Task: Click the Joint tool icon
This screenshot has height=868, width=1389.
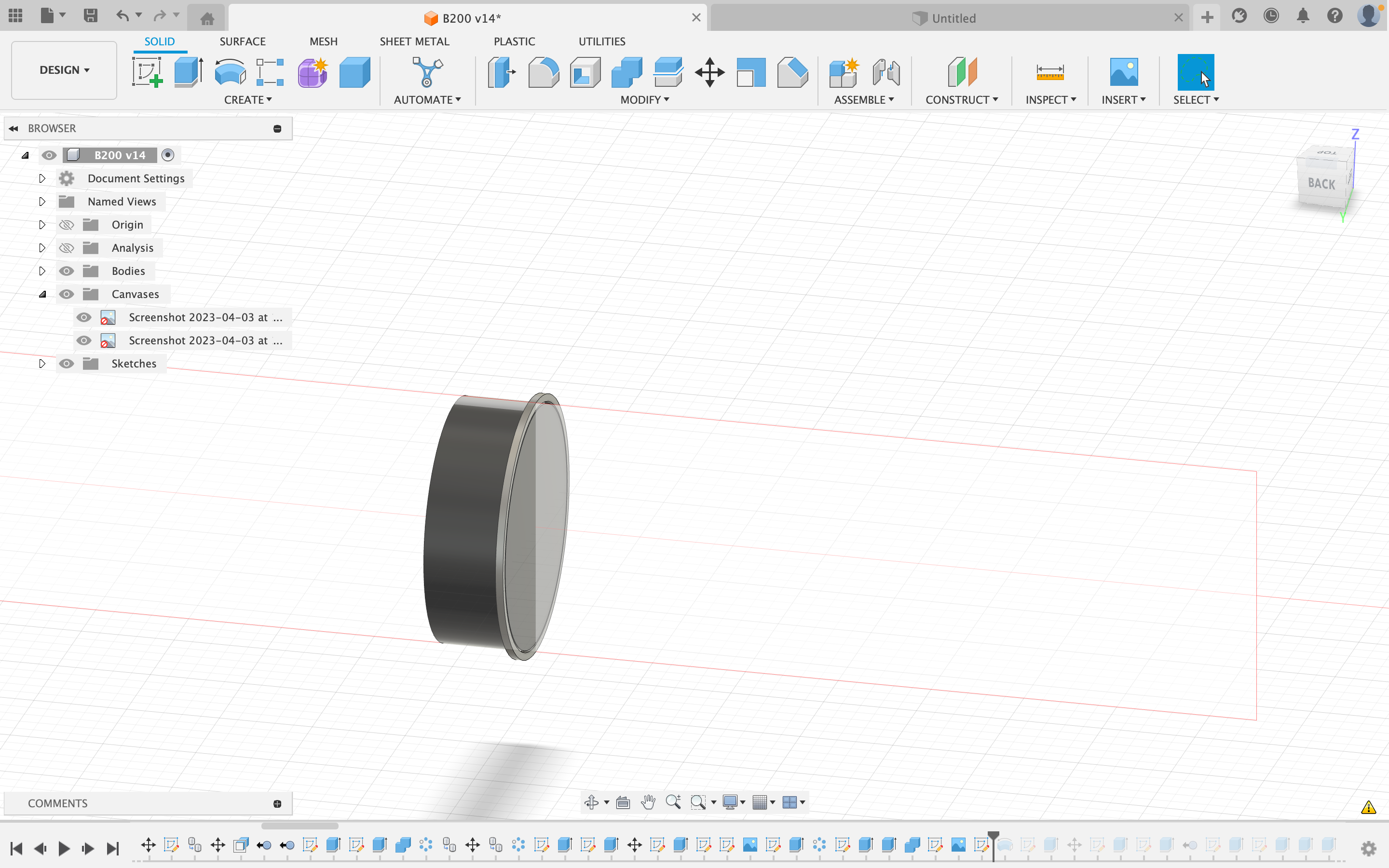Action: [885, 72]
